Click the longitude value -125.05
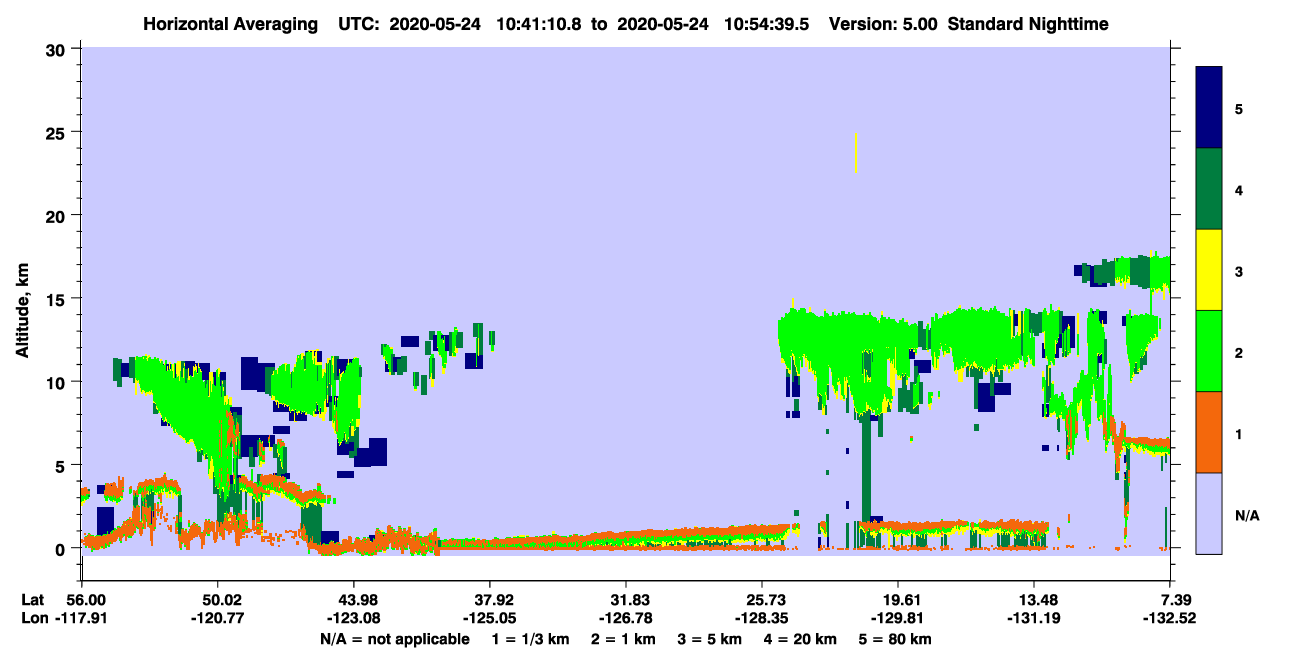Viewport: 1300px width, 667px height. coord(489,618)
